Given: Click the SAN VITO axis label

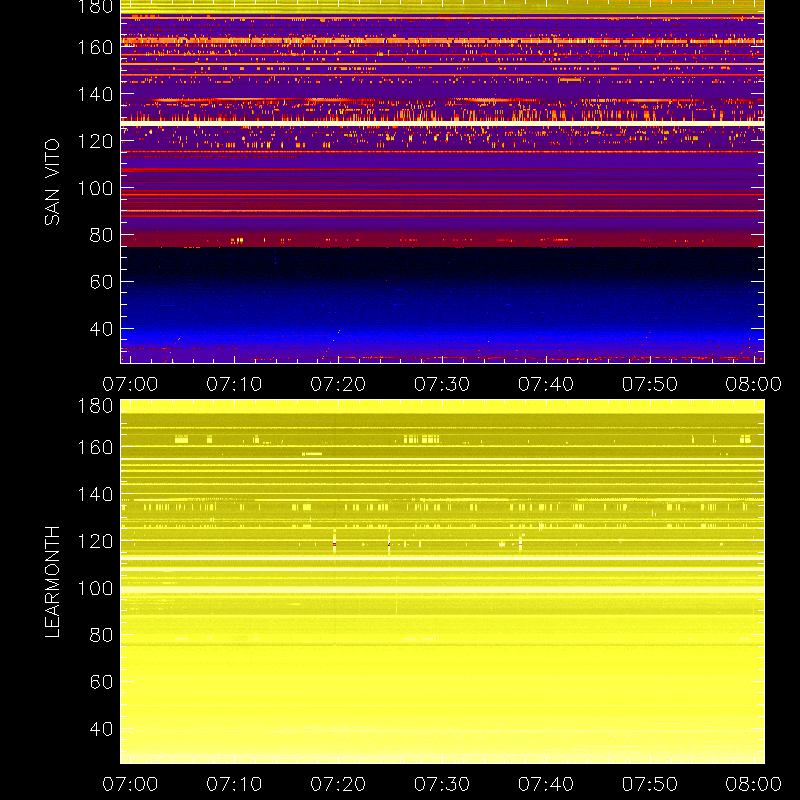Looking at the screenshot, I should [x=52, y=182].
